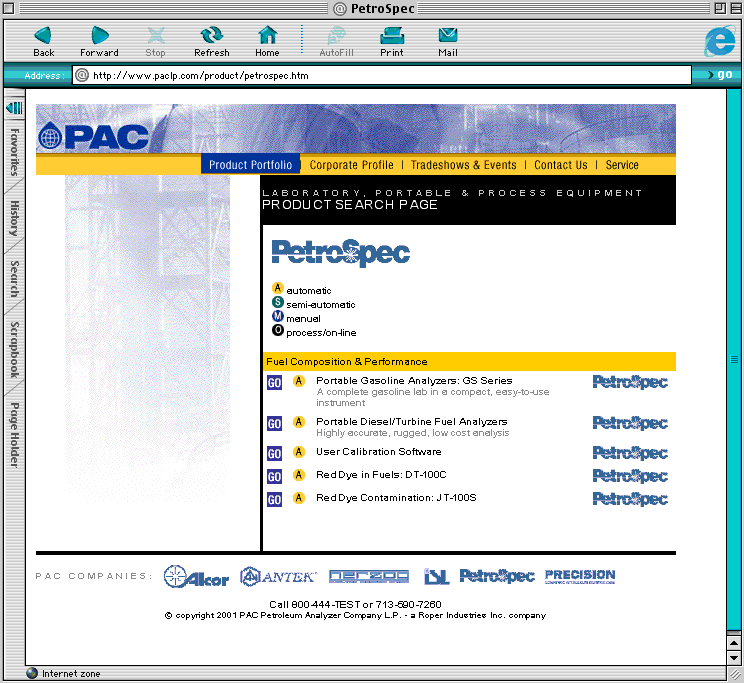The width and height of the screenshot is (744, 683).
Task: Click the Stop toolbar icon
Action: pyautogui.click(x=156, y=35)
